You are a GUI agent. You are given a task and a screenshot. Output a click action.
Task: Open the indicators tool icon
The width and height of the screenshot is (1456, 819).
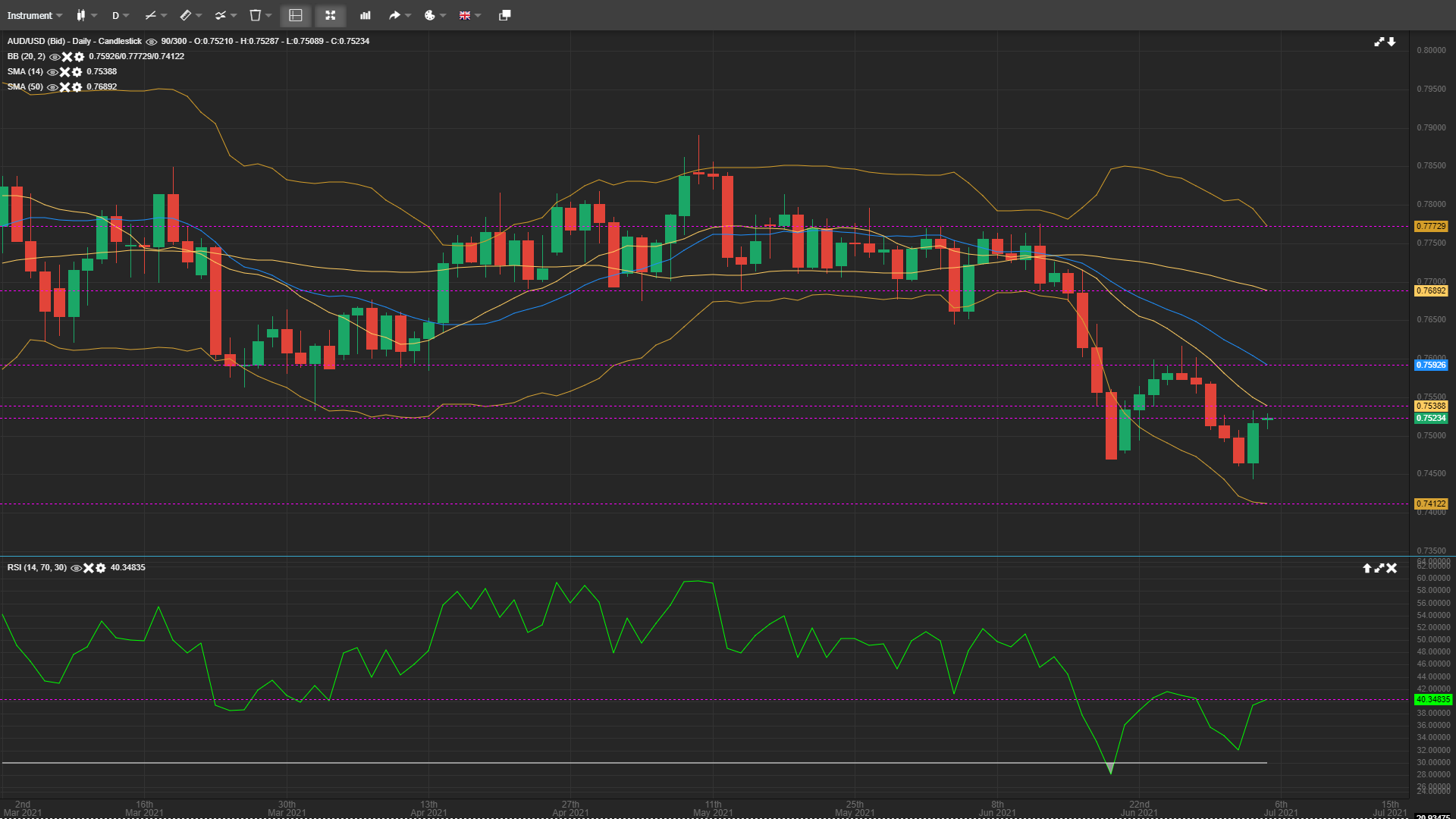pyautogui.click(x=220, y=15)
